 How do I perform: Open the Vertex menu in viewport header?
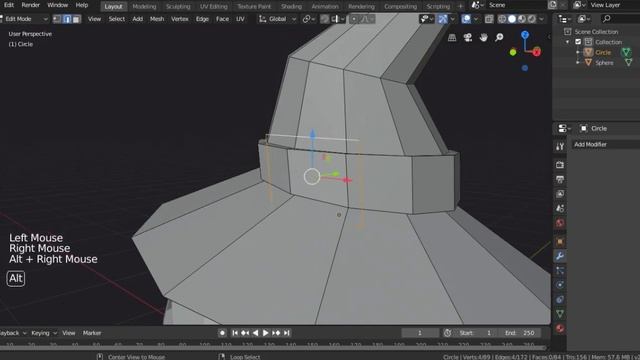pos(180,19)
